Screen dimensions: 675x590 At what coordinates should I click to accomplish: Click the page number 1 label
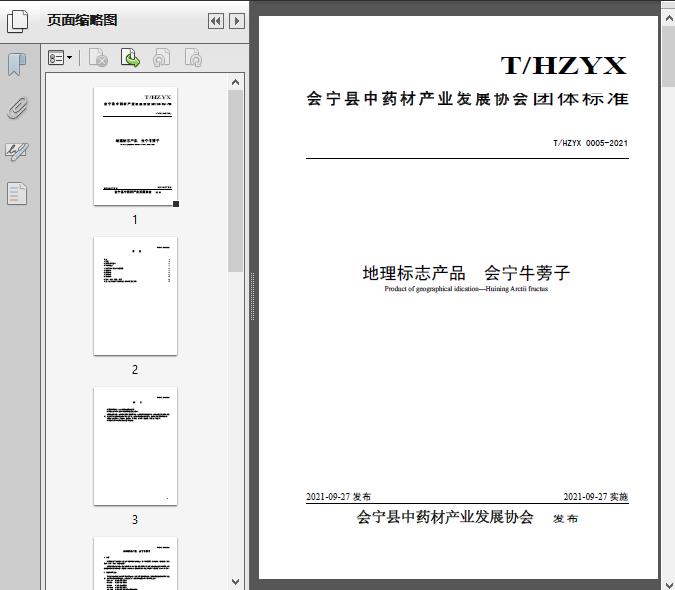[x=135, y=219]
